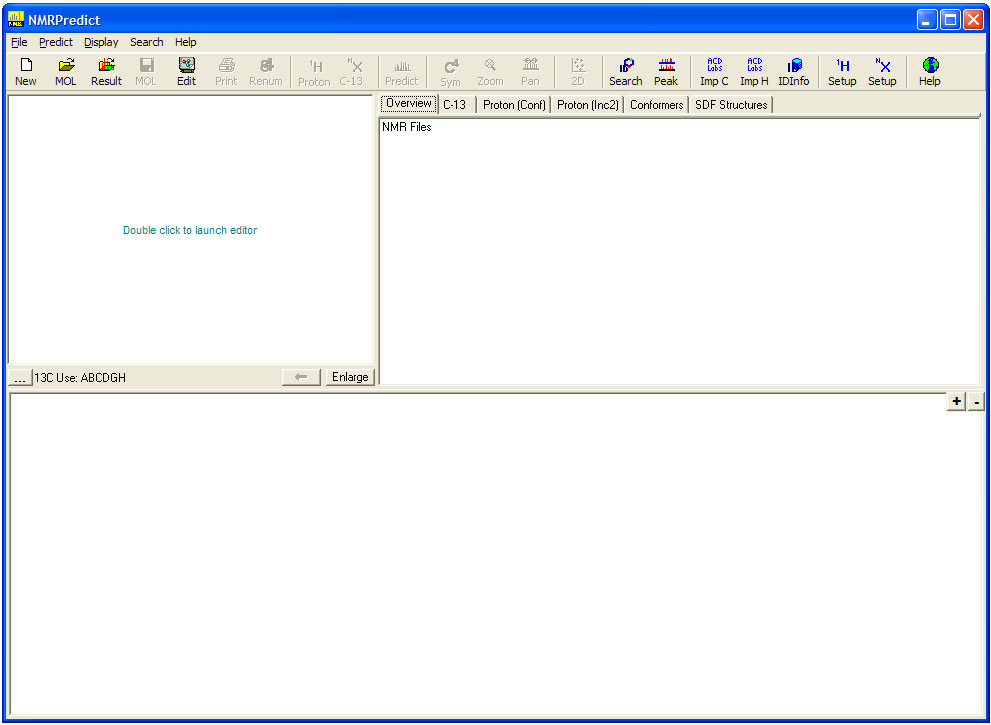Open the Display menu
Viewport: 991px width, 725px height.
(x=101, y=42)
